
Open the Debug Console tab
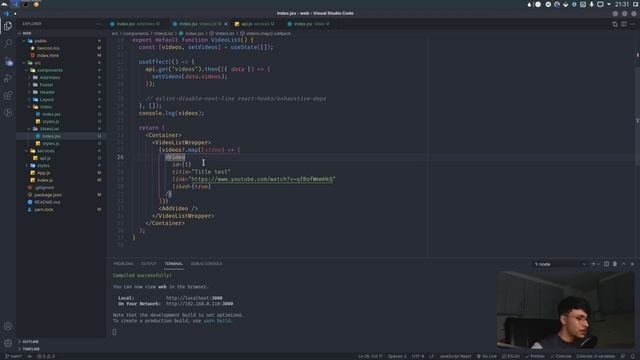[x=207, y=264]
